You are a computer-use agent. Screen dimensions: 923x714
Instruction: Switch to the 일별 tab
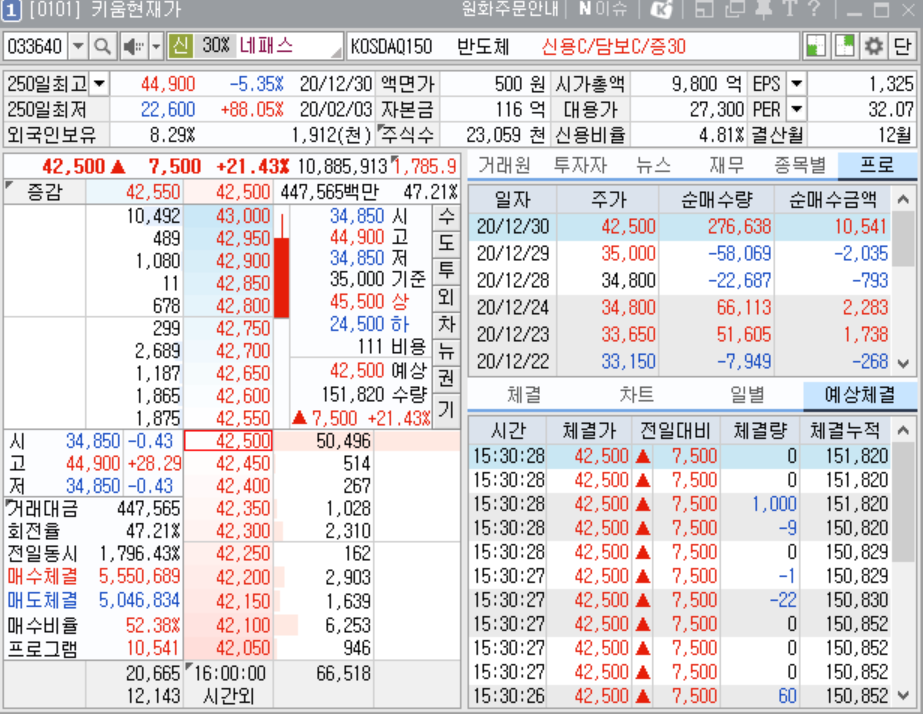click(747, 394)
